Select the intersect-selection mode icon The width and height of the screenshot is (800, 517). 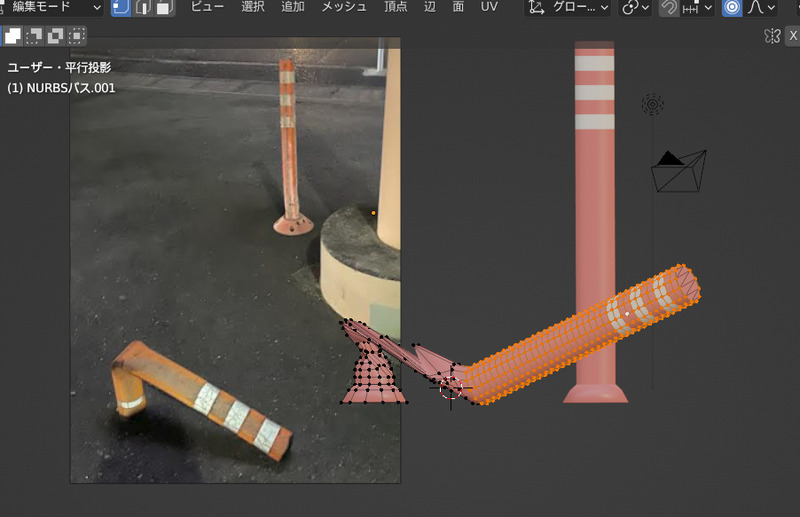77,36
